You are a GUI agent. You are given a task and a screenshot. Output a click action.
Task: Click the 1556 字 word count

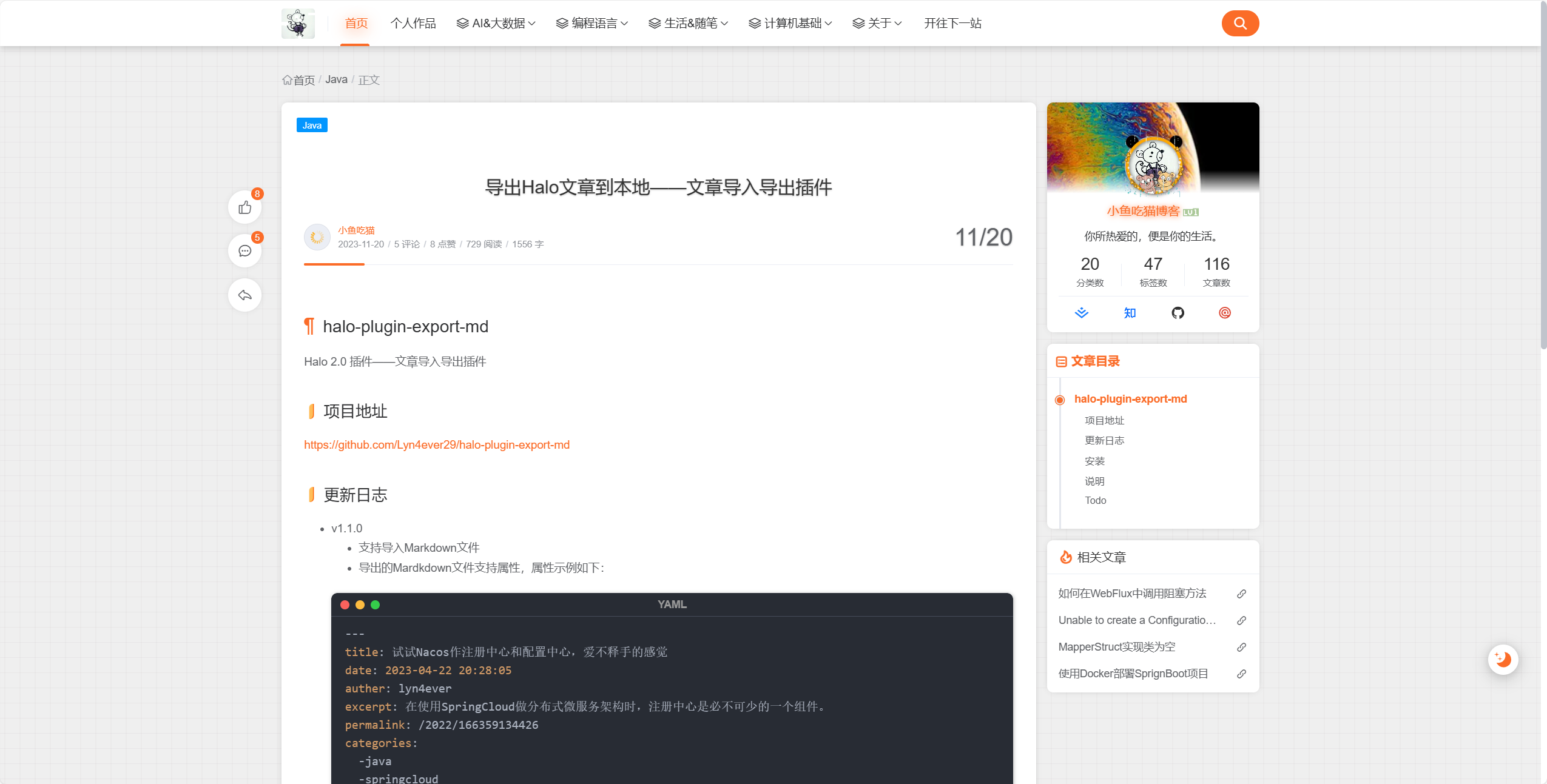pyautogui.click(x=528, y=244)
